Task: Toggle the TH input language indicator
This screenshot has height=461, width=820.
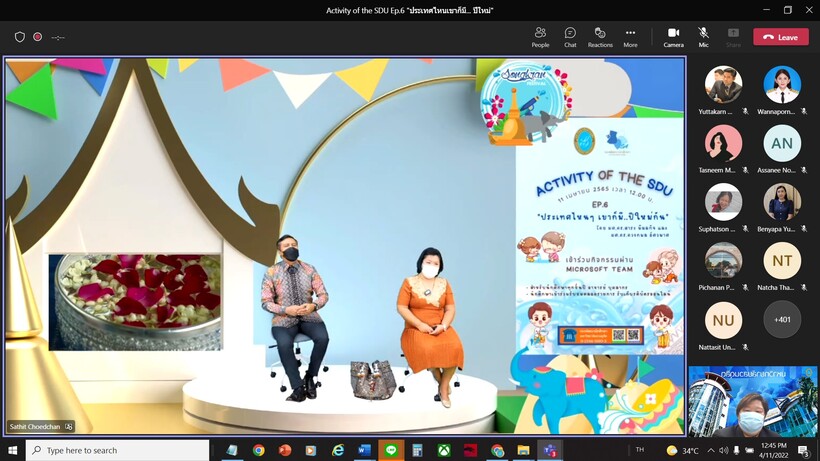Action: tap(640, 450)
